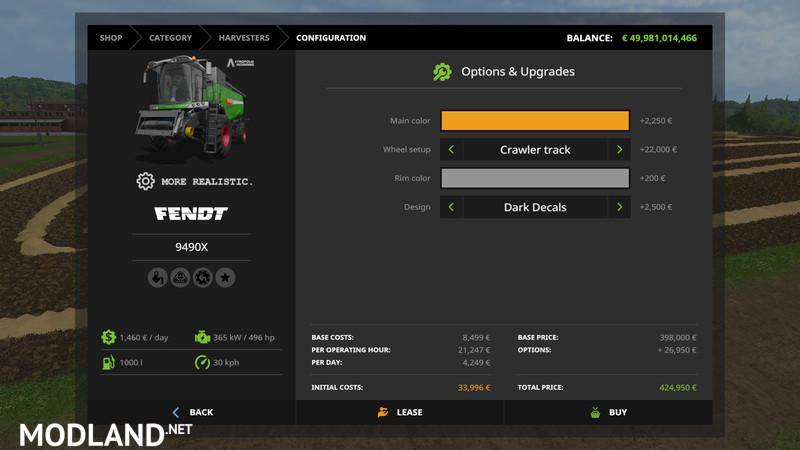Click the fuel capacity pump icon
Image resolution: width=800 pixels, height=450 pixels.
tap(108, 362)
